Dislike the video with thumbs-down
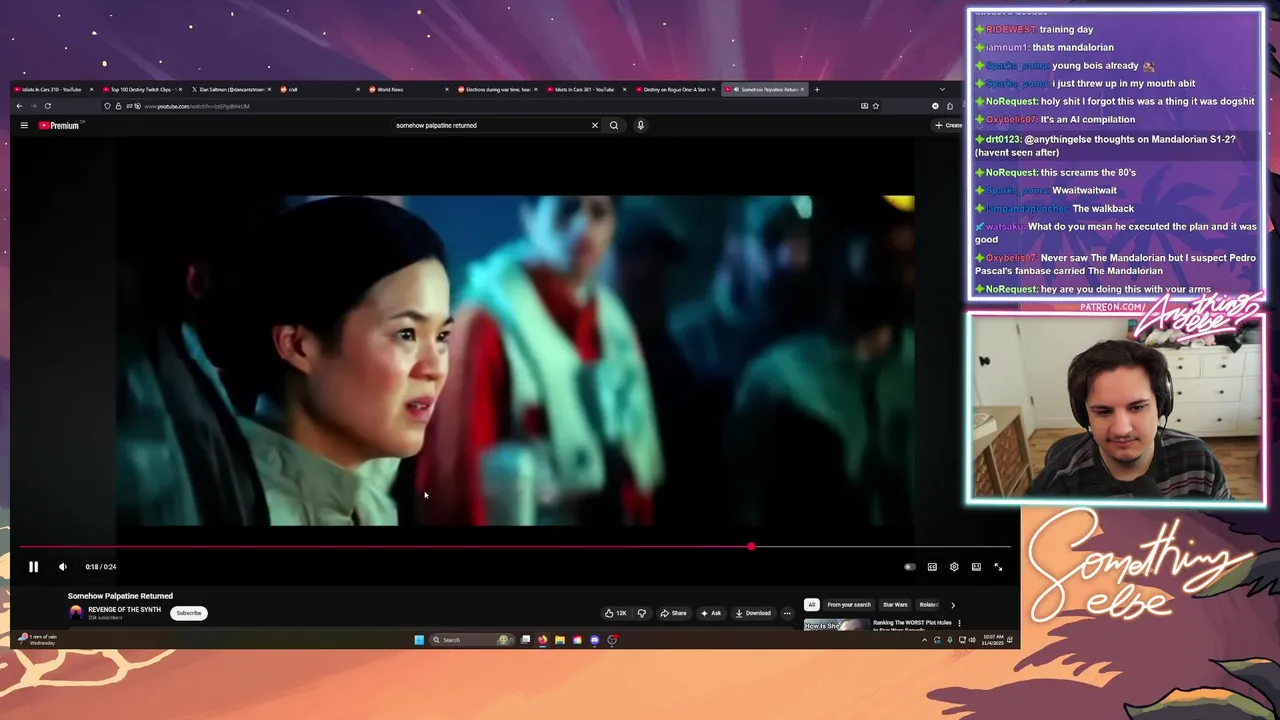The width and height of the screenshot is (1280, 720). tap(642, 613)
